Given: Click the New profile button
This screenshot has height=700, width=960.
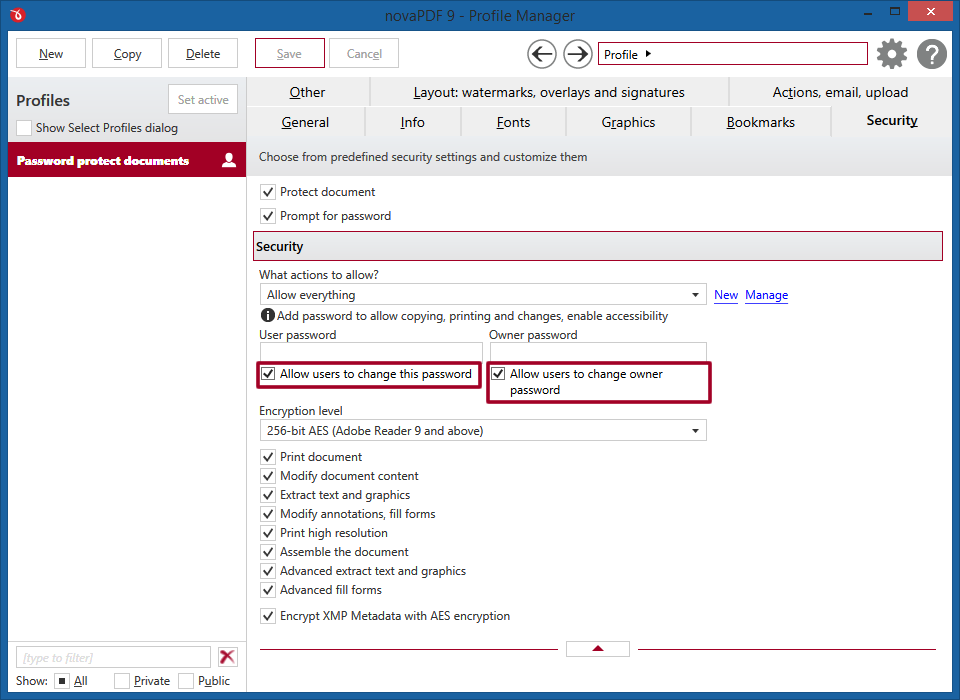Looking at the screenshot, I should click(x=51, y=53).
